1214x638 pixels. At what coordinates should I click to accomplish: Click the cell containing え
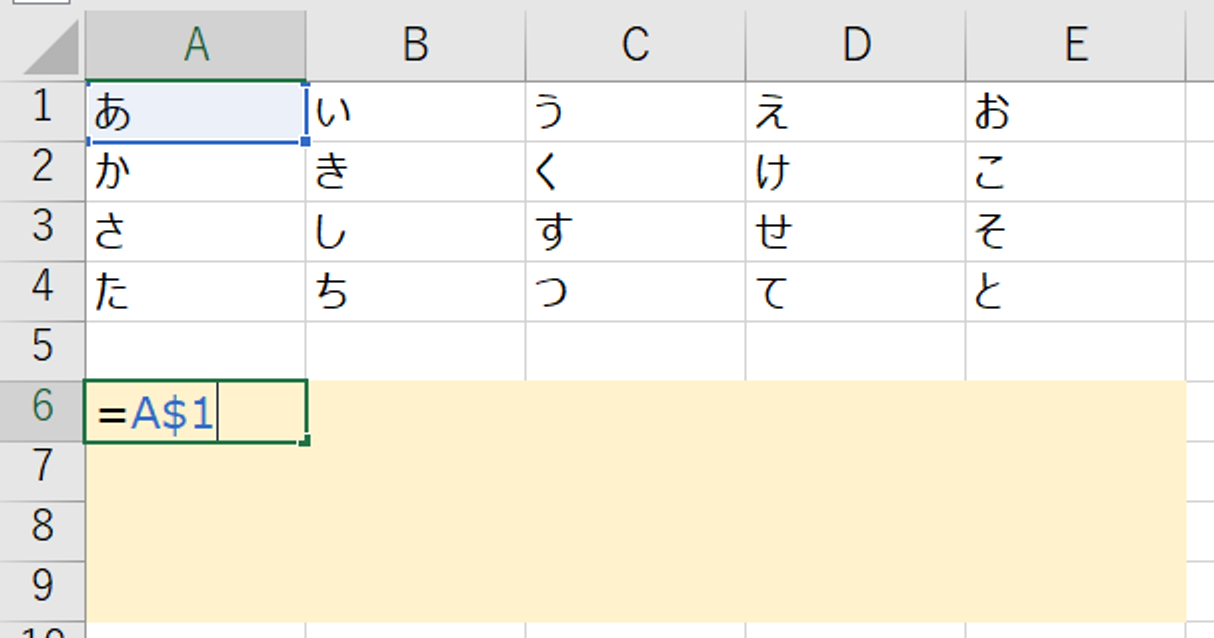856,111
